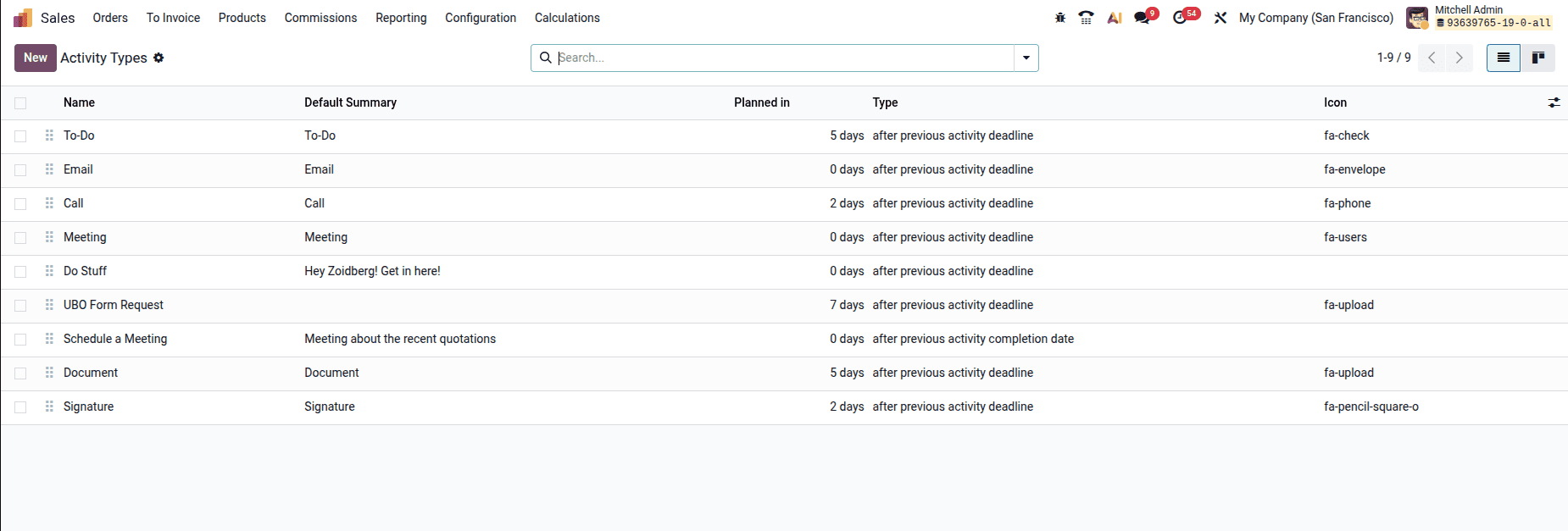Open the Configuration menu

pyautogui.click(x=480, y=18)
